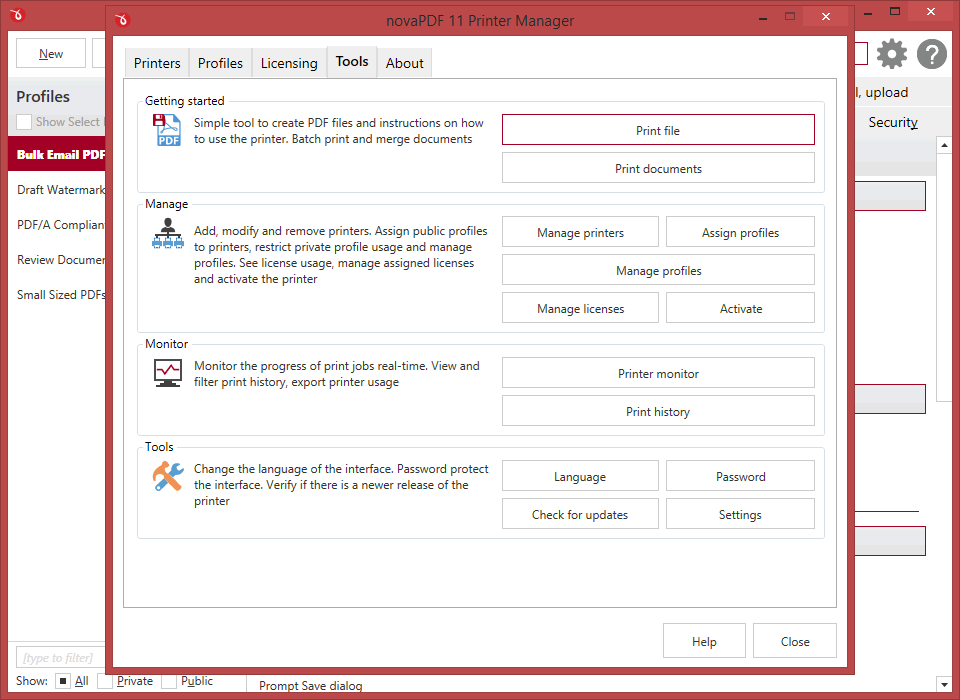
Task: Click the novaPDF logo in the Printer Manager title bar
Action: coord(123,19)
